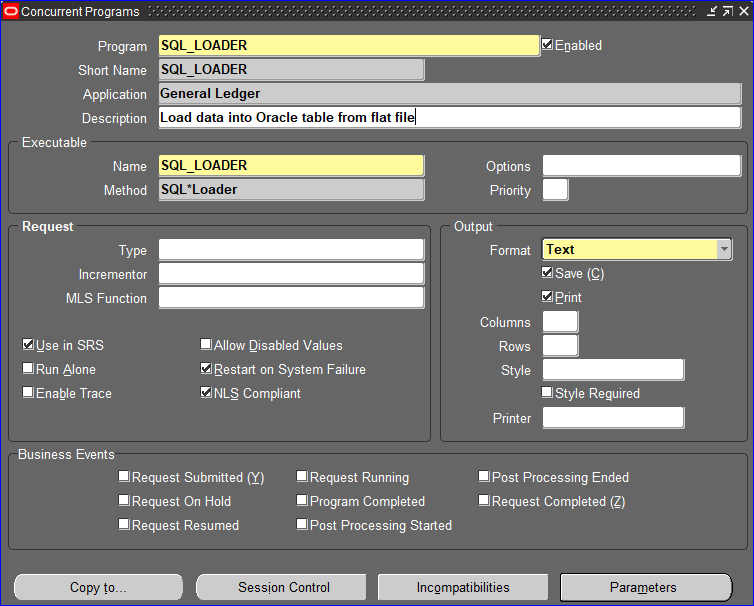Uncheck Use in SRS

coord(28,345)
